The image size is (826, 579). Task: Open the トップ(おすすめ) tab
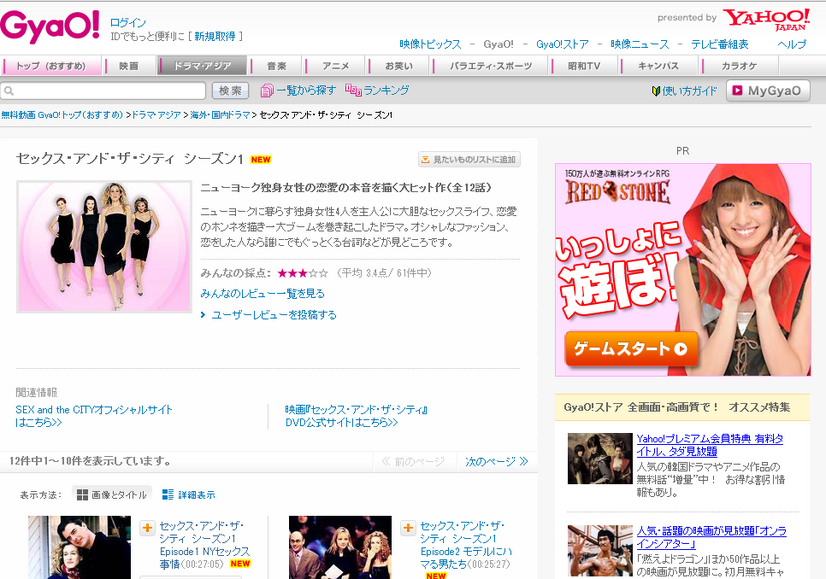coord(51,66)
